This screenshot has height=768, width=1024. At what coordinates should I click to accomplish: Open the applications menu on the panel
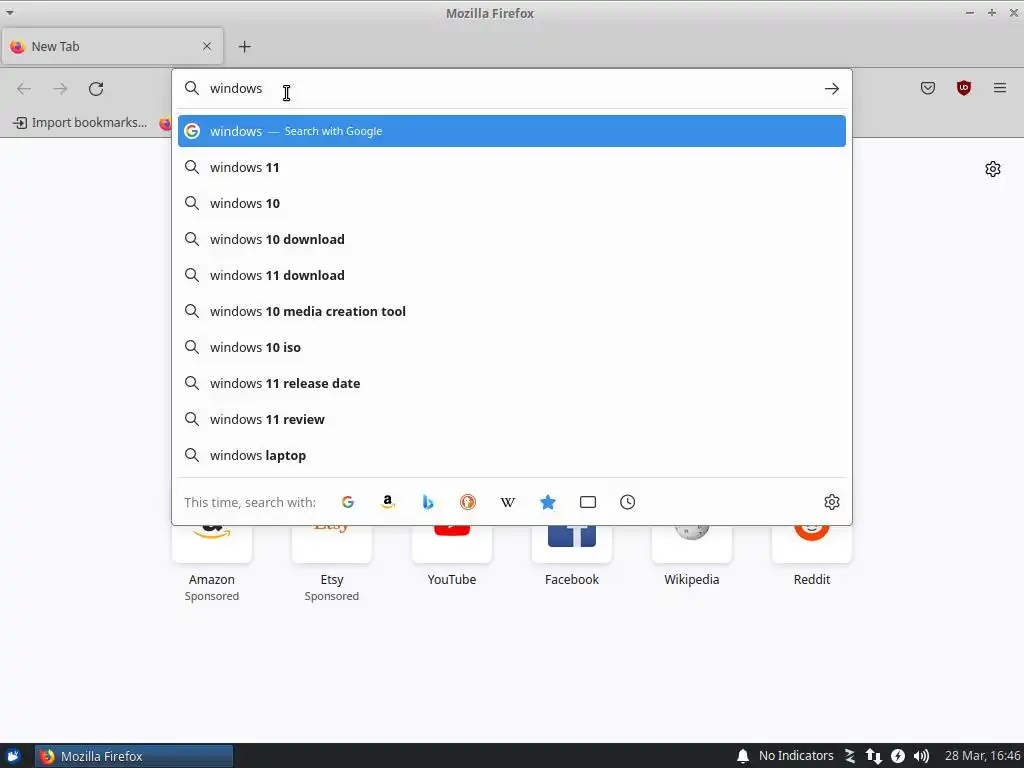point(13,756)
